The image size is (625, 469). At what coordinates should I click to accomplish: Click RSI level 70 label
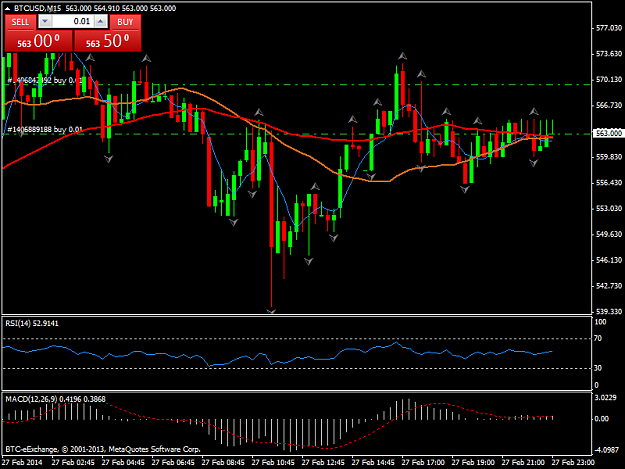[598, 338]
